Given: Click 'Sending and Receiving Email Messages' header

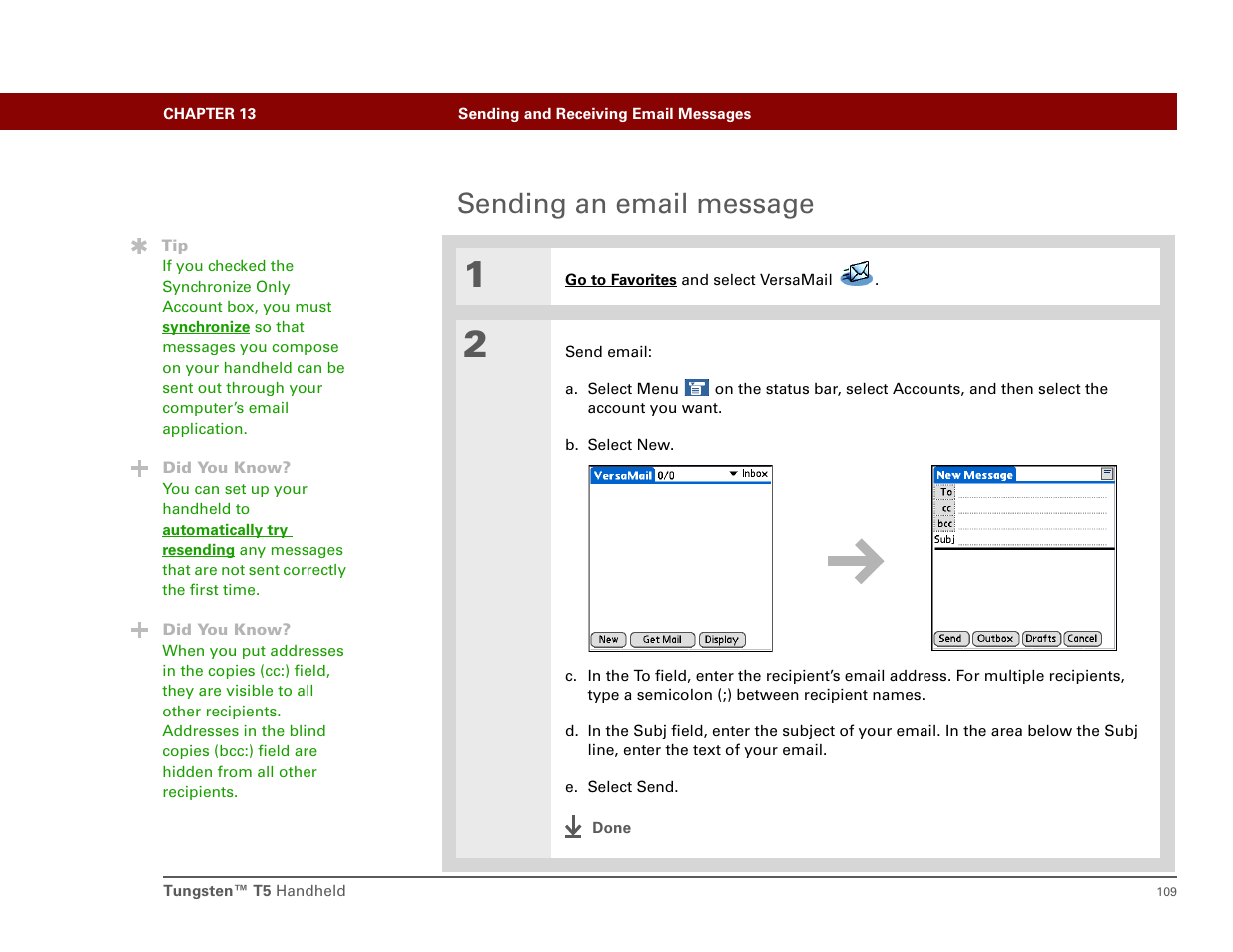Looking at the screenshot, I should 604,114.
